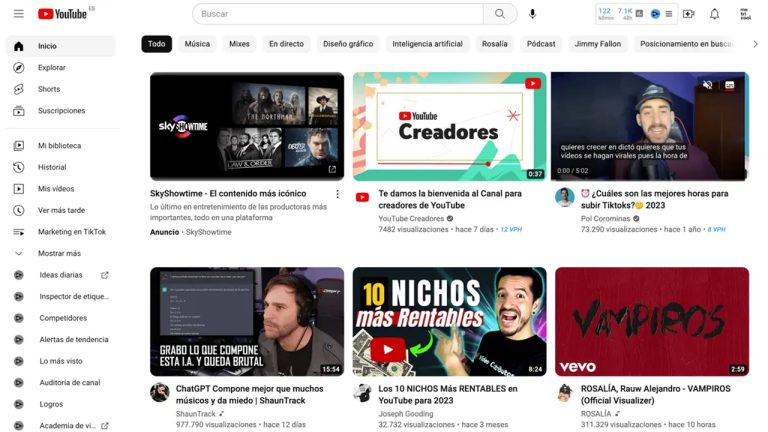Open SkyShowtime ad thumbnail
The width and height of the screenshot is (768, 432).
[247, 126]
